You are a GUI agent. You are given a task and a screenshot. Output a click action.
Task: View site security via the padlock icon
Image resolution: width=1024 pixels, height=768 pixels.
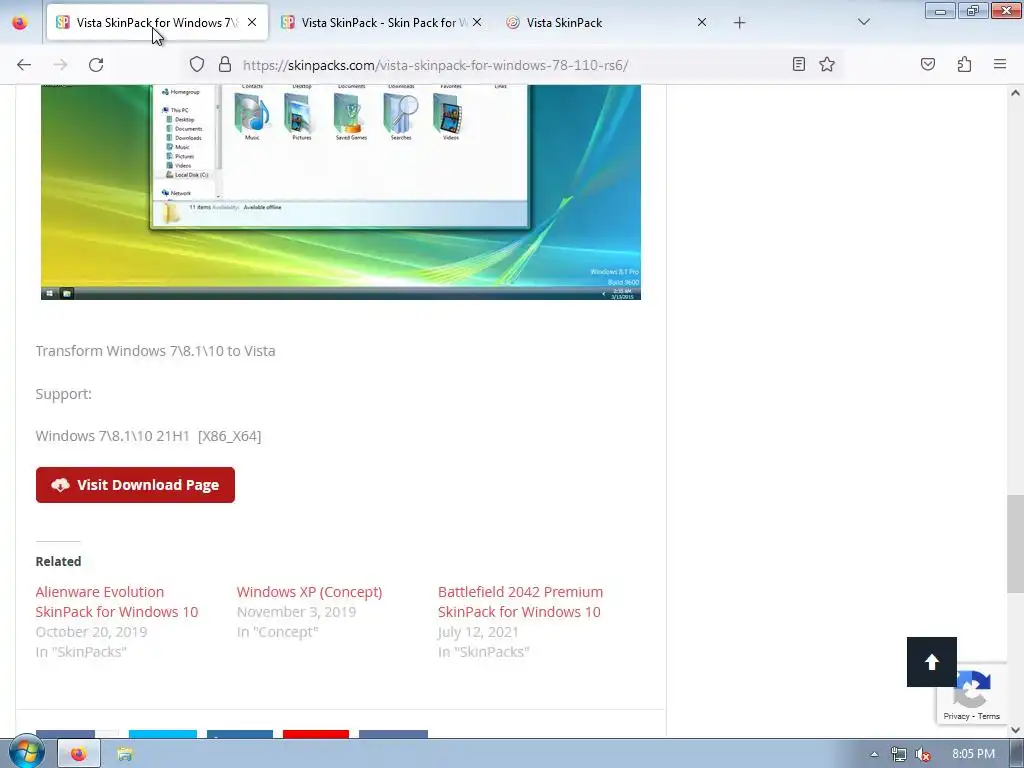point(225,64)
